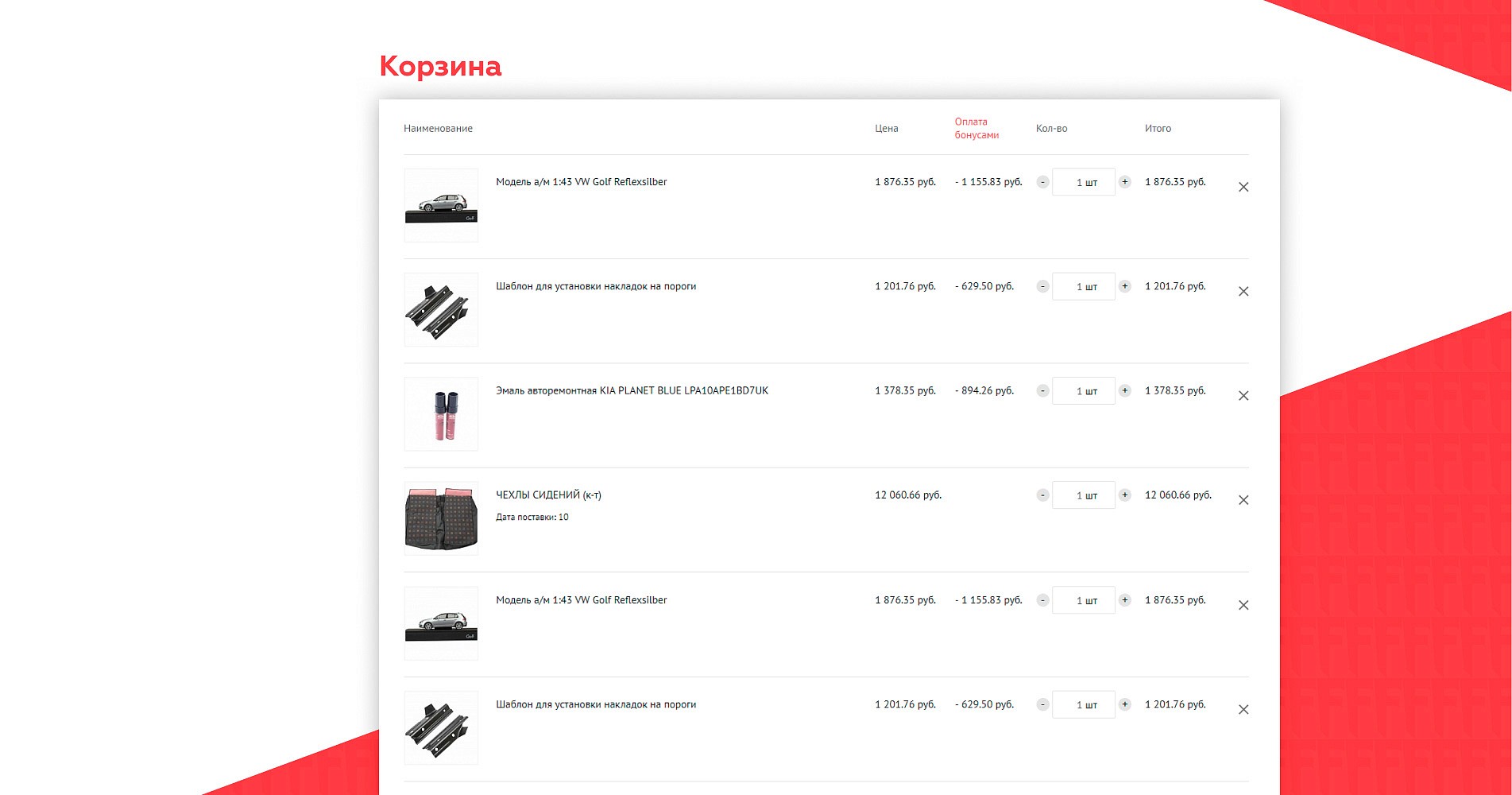This screenshot has height=795, width=1512.
Task: Increase quantity of the topmost VW Golf model
Action: pyautogui.click(x=1125, y=182)
